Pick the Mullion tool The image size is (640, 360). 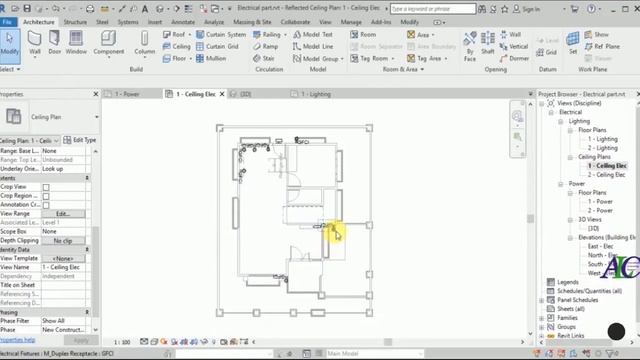[211, 58]
